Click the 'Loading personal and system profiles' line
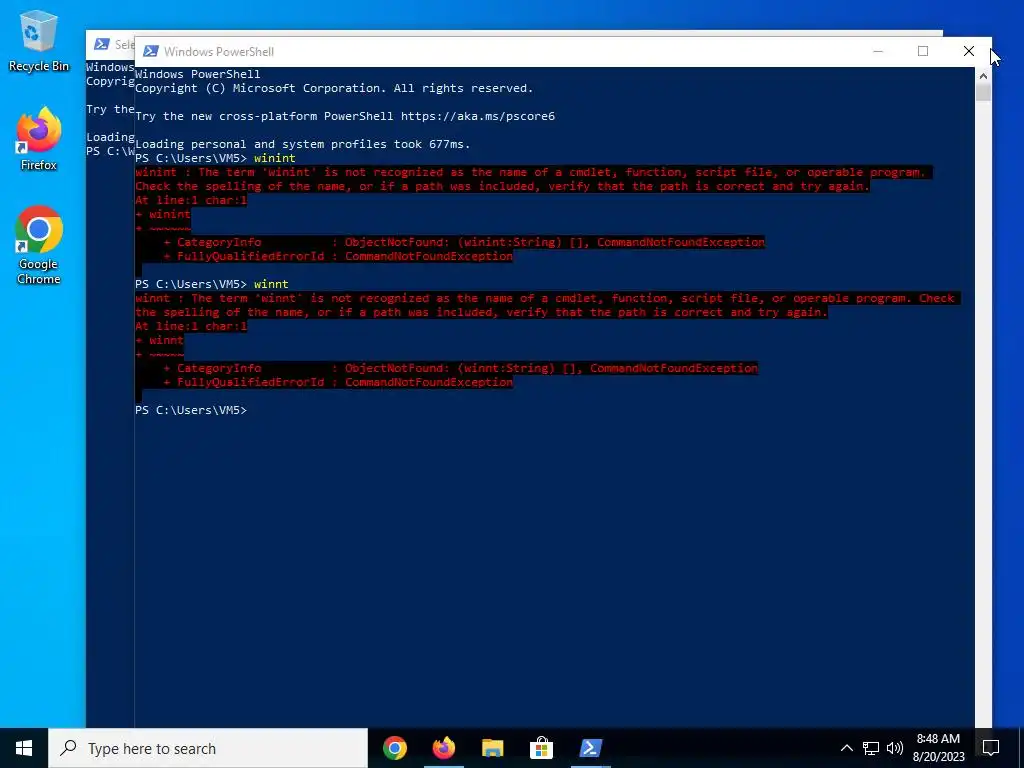 click(x=303, y=144)
